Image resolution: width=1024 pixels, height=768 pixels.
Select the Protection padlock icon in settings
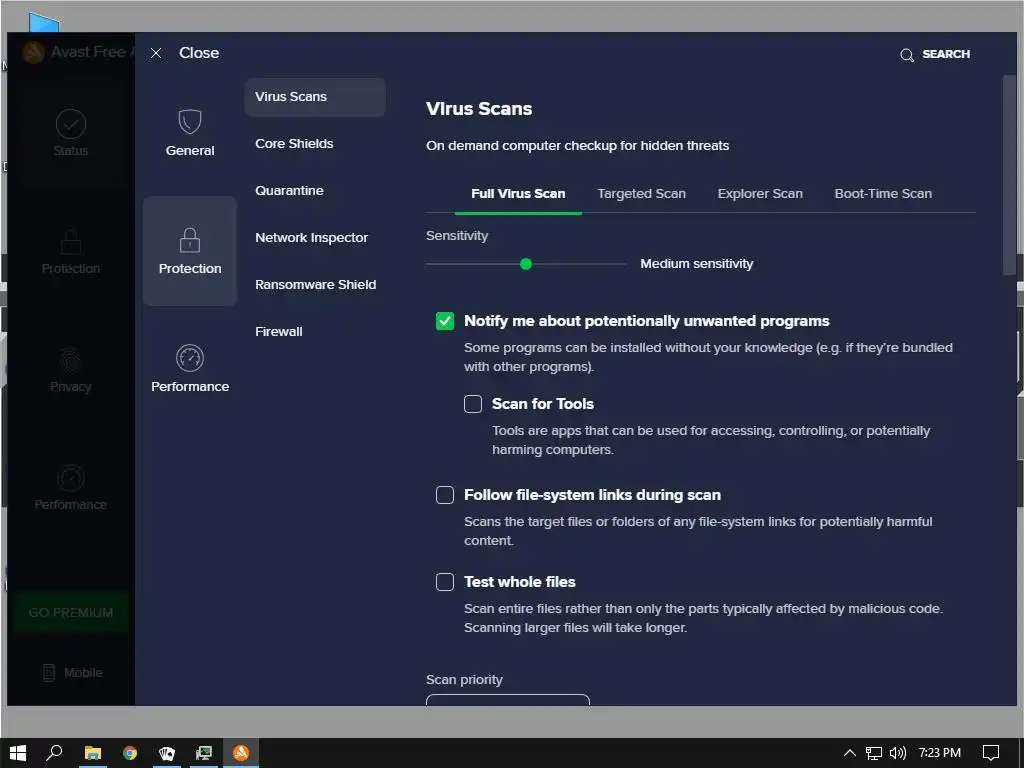pos(189,240)
